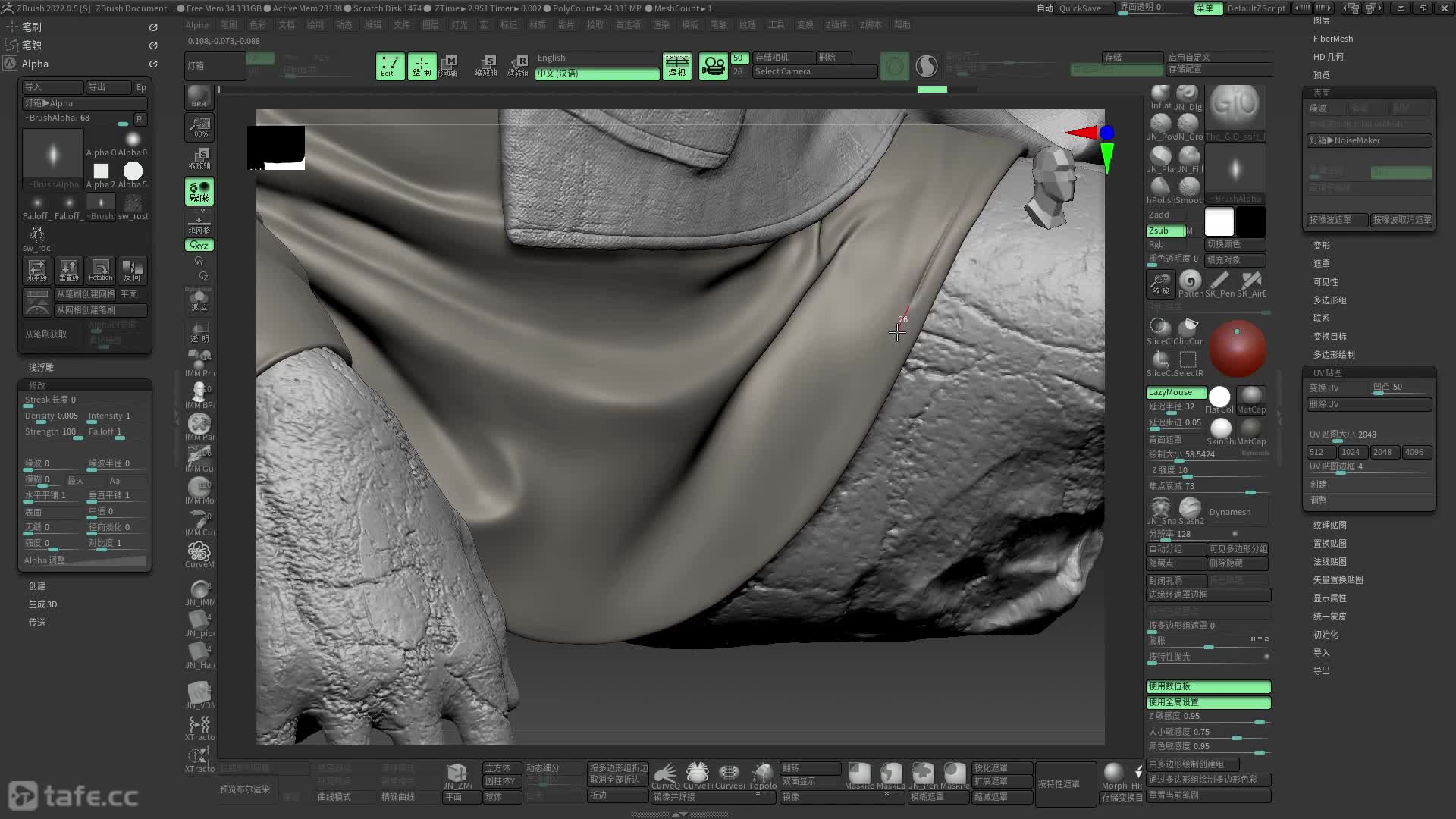Choose the Morph brush icon
1456x819 pixels.
point(1114,776)
